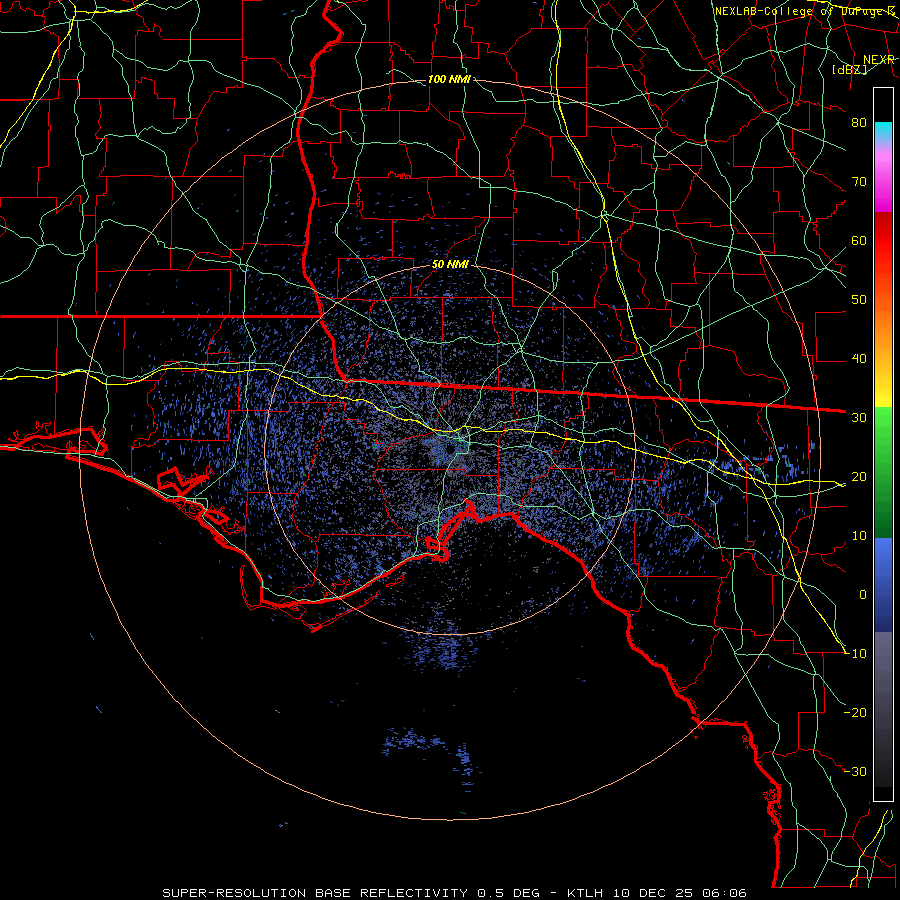Click the 20 dBZ scale label
Screen dimensions: 900x900
pos(859,477)
